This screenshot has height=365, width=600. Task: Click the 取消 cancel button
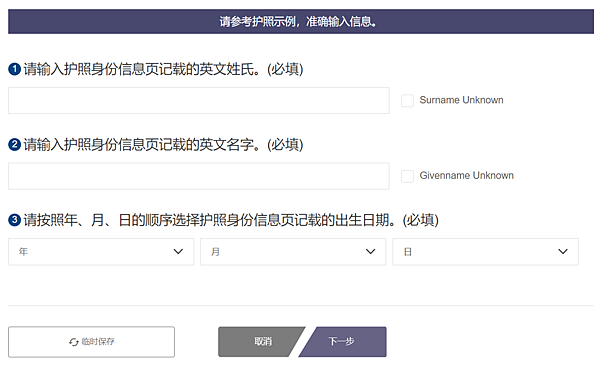coord(258,342)
